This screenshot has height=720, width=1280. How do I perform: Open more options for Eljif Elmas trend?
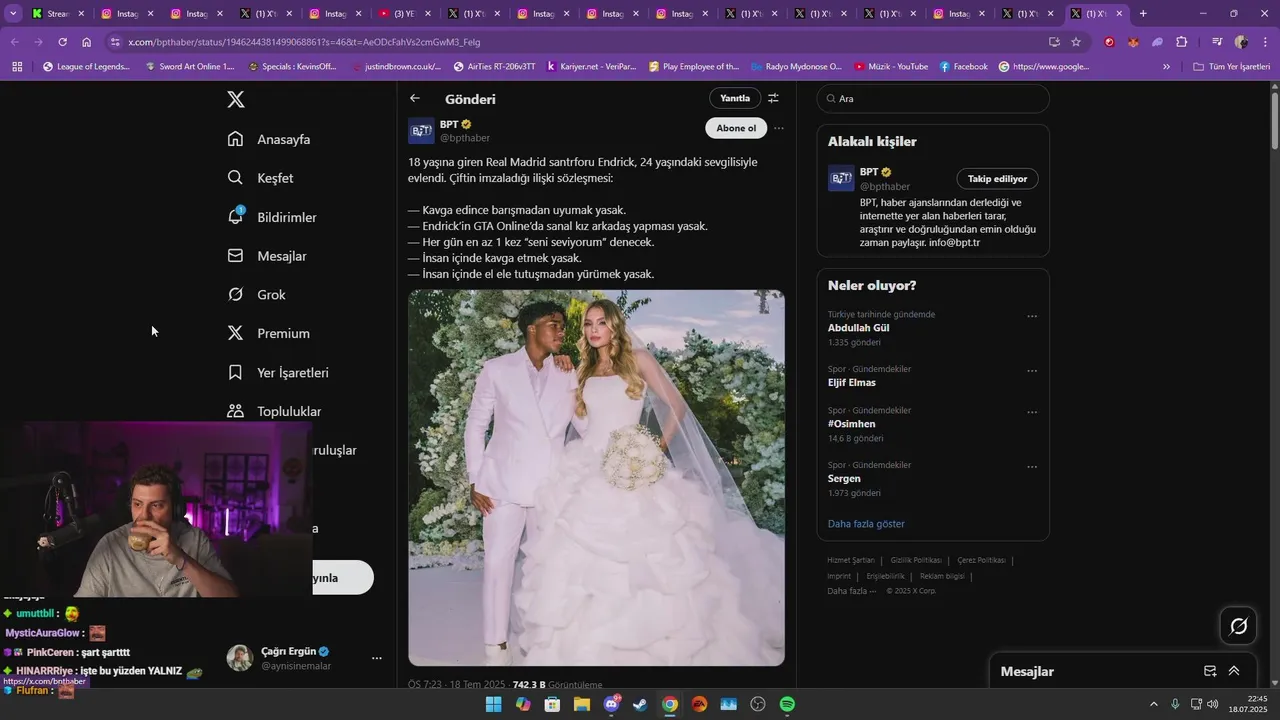coord(1032,371)
